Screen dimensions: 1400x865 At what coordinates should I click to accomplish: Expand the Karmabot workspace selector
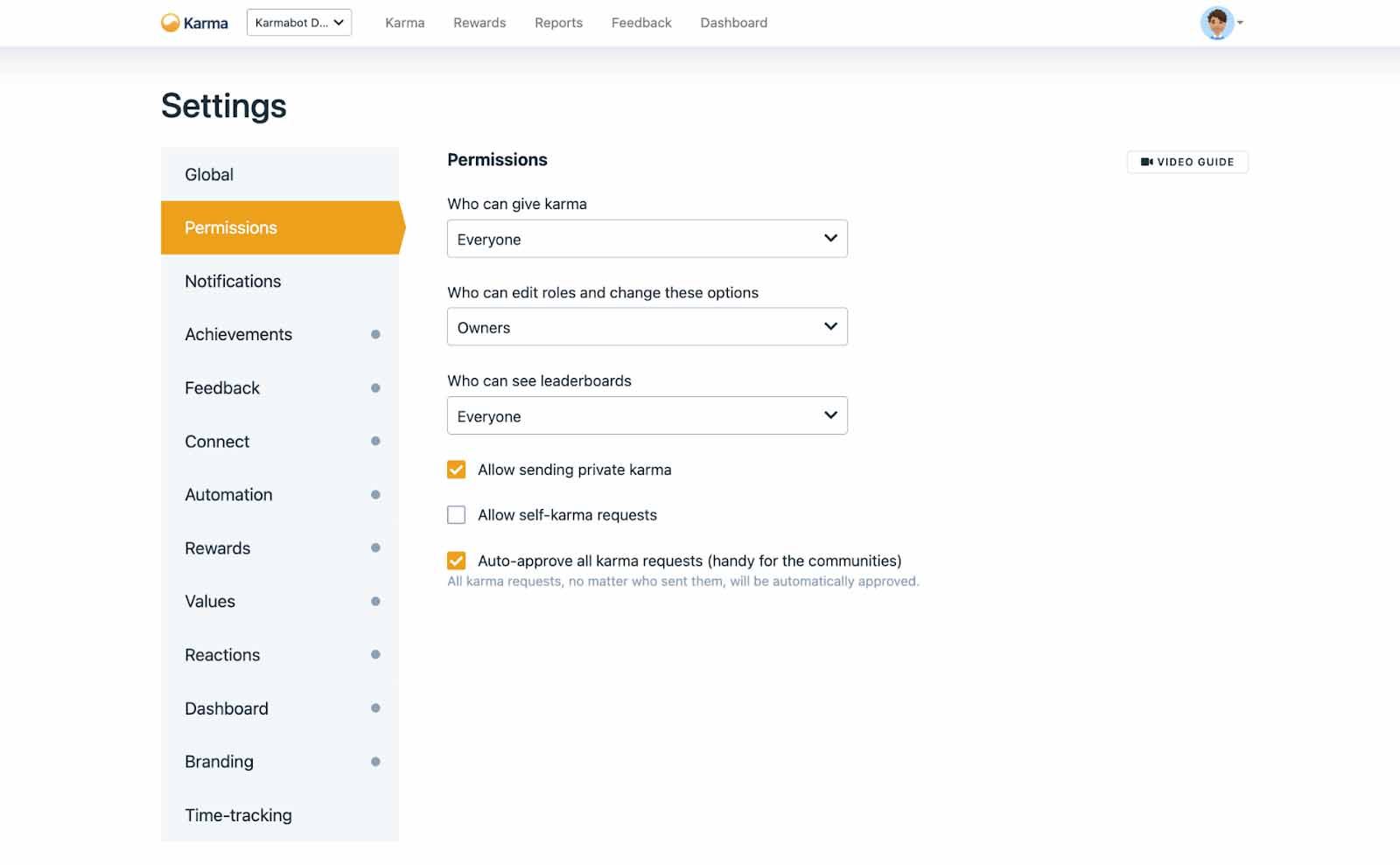pyautogui.click(x=298, y=23)
